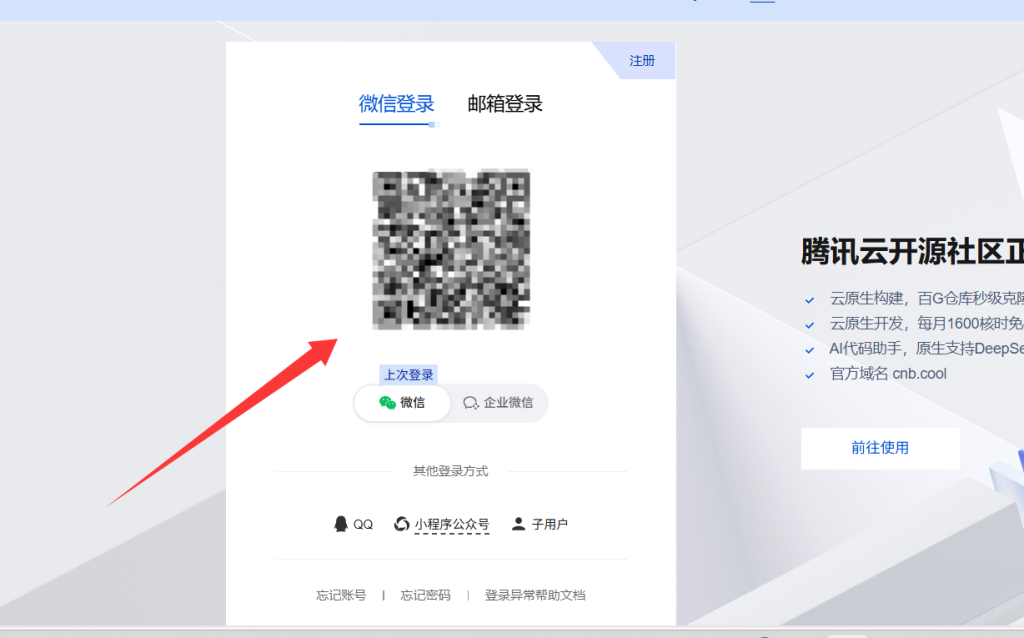Click the checkmark beside 云原生开发

click(809, 324)
